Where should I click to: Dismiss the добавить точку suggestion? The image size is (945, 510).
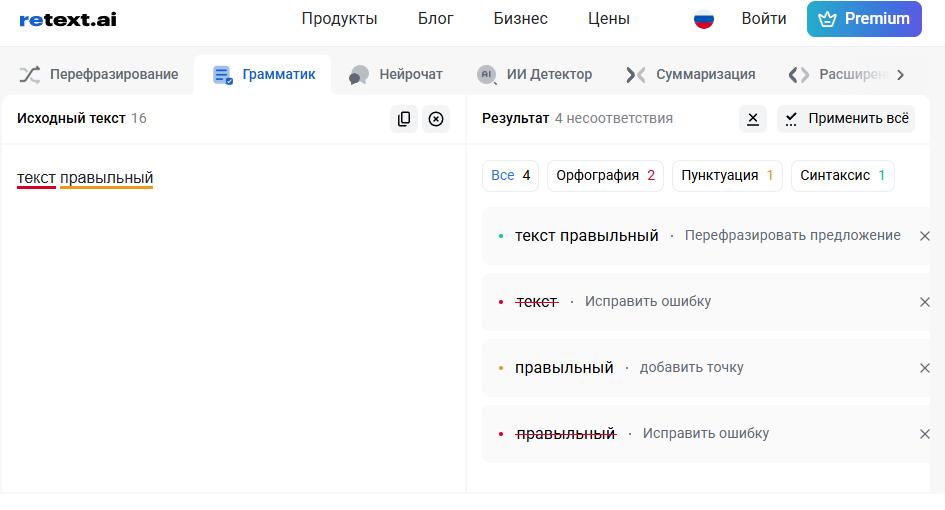pyautogui.click(x=925, y=368)
